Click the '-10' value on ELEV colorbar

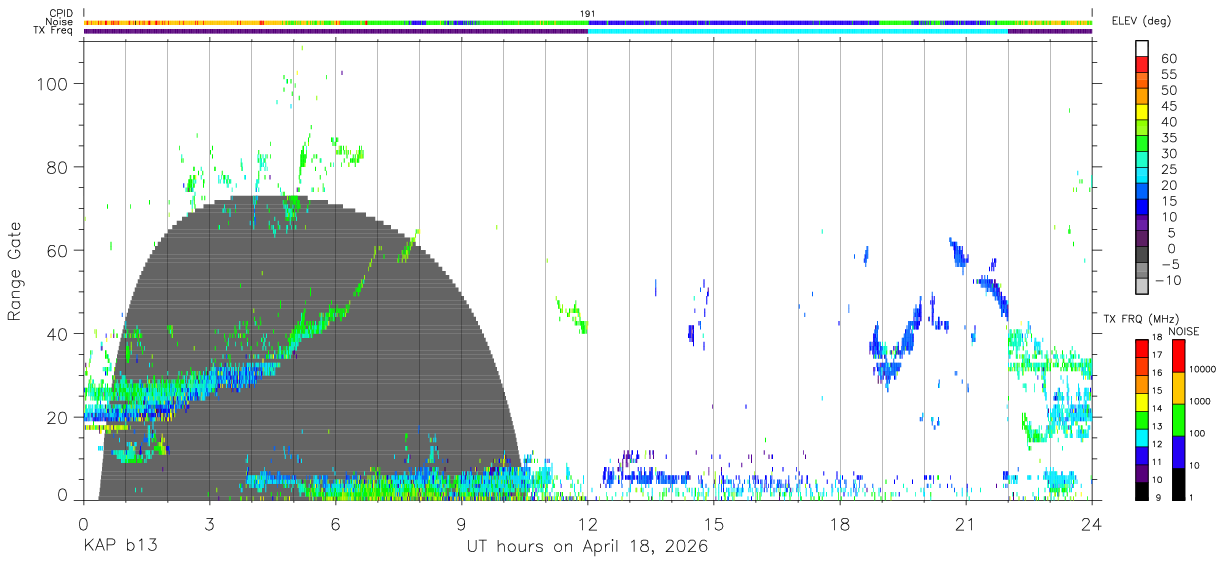(1166, 280)
